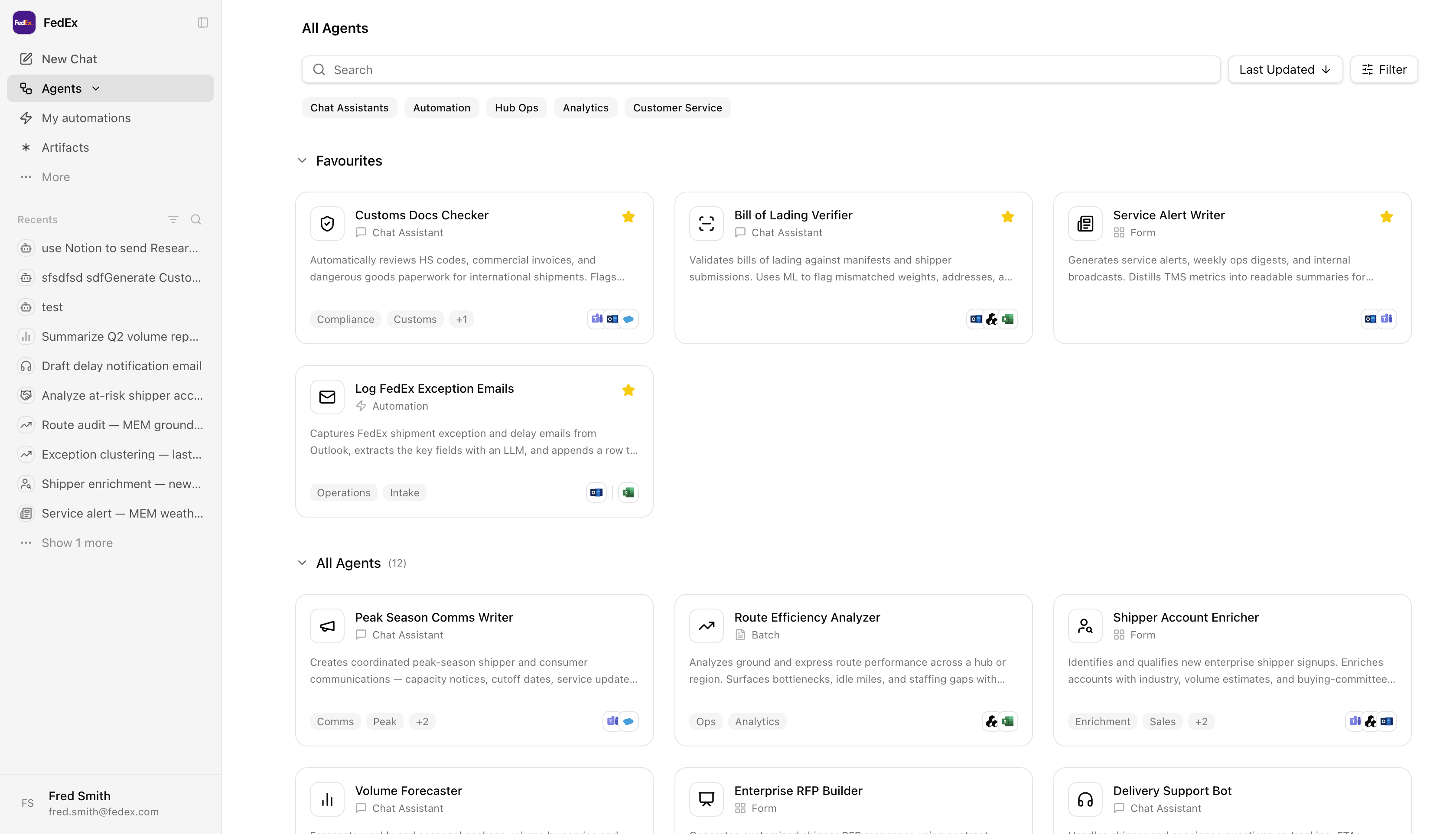1456x834 pixels.
Task: Click the Outlook icon on Log FedEx Exception Emails
Action: tap(596, 492)
